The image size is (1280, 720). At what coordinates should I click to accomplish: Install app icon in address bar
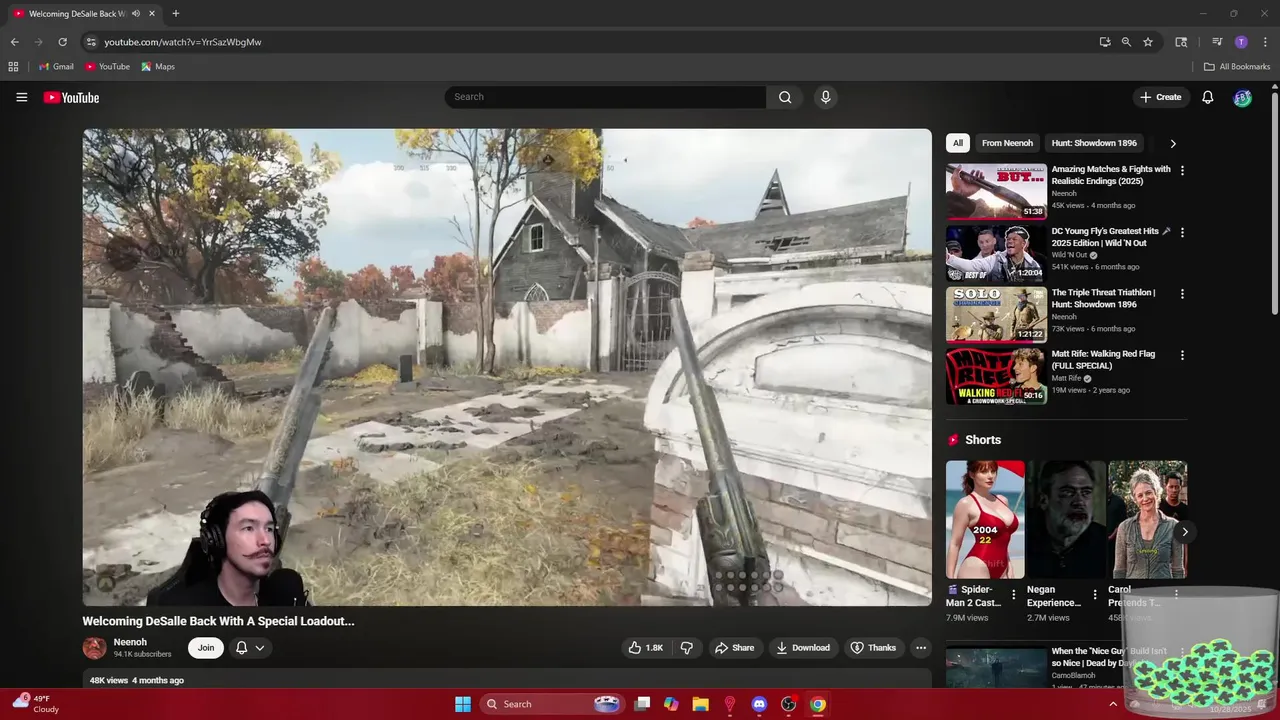[1105, 42]
